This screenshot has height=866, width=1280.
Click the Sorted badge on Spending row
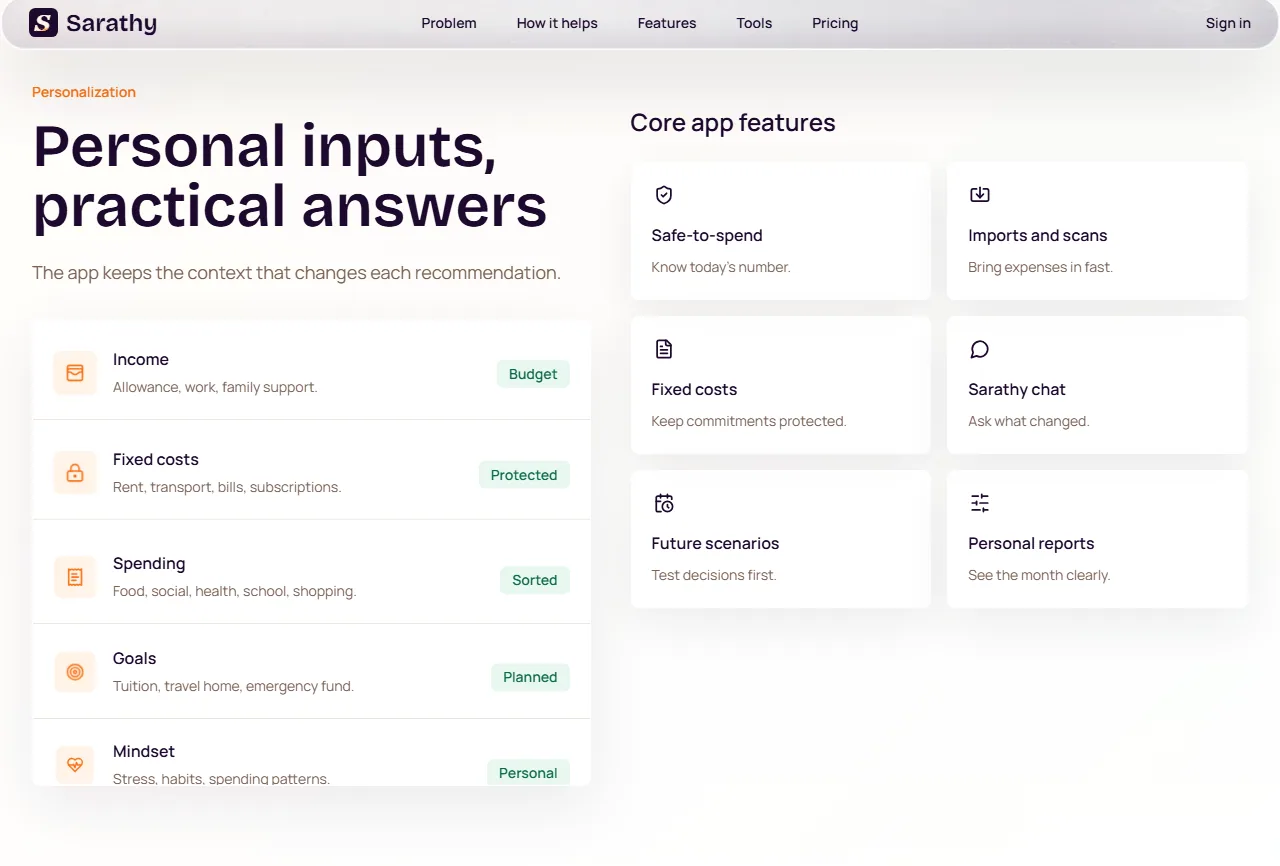point(535,580)
